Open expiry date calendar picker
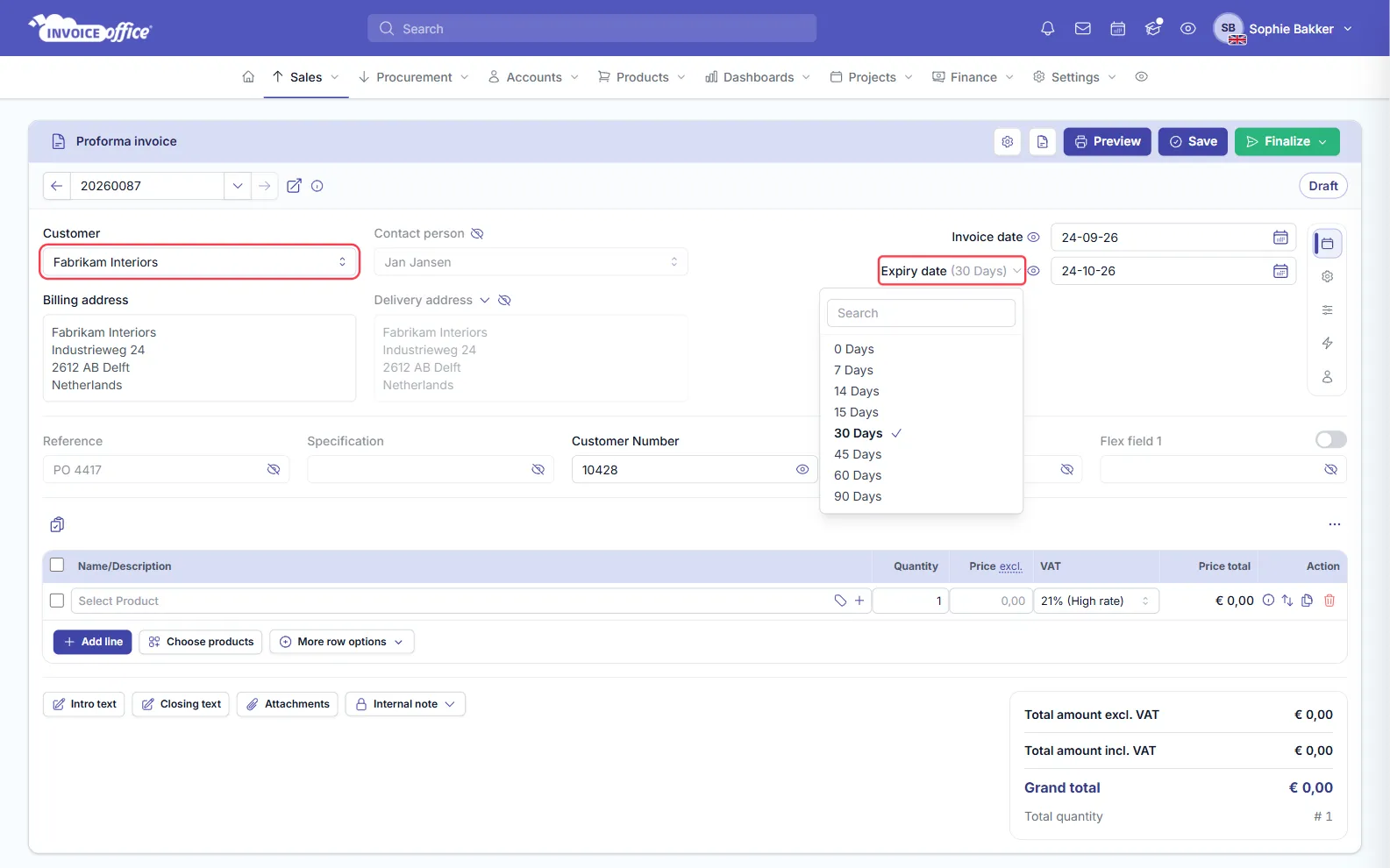Viewport: 1390px width, 868px height. pyautogui.click(x=1280, y=271)
